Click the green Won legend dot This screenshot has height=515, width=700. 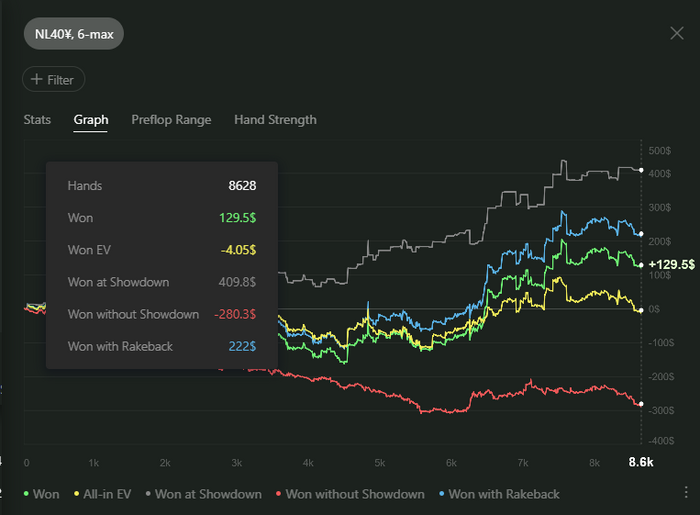point(26,494)
